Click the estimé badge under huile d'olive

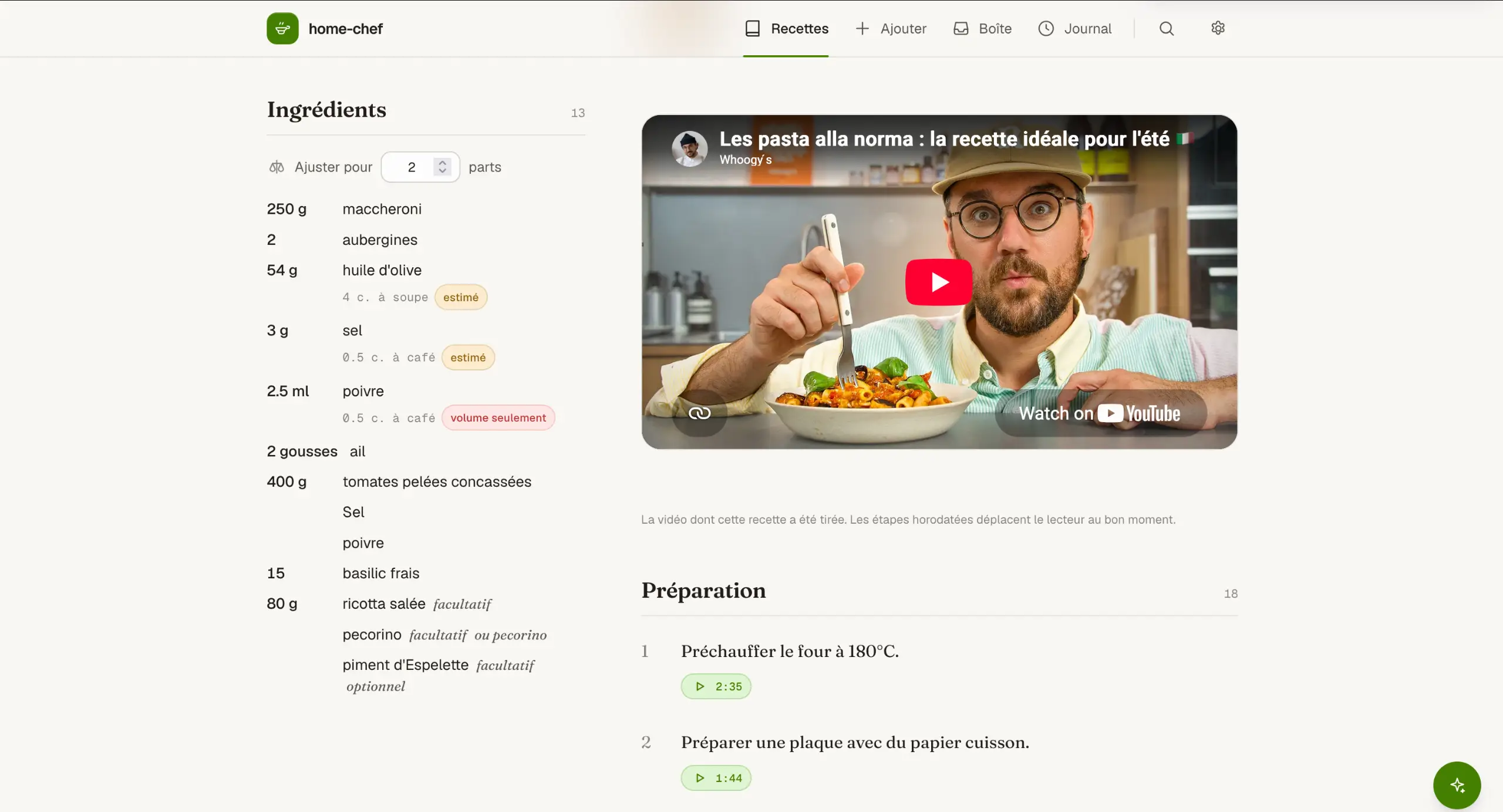tap(461, 298)
